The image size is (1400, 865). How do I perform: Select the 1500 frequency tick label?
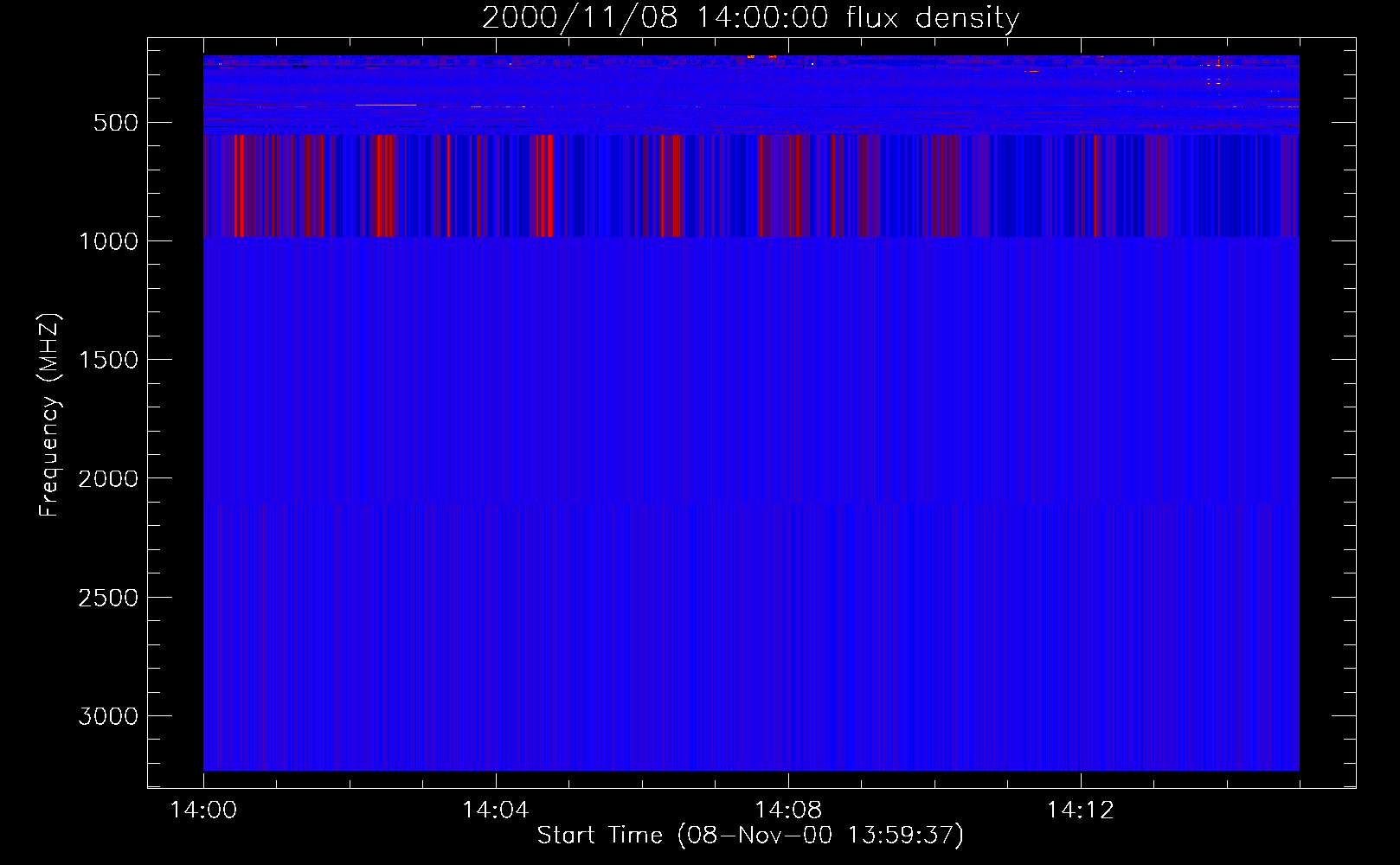(x=108, y=360)
